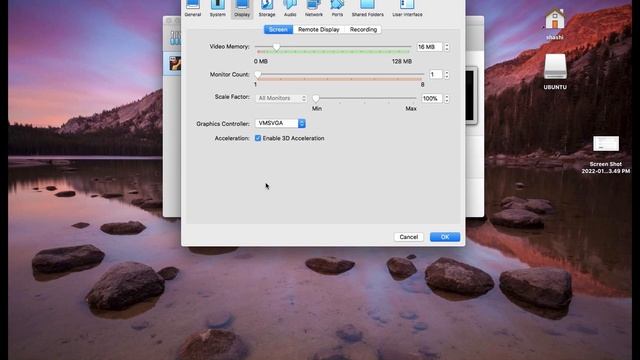Image resolution: width=640 pixels, height=360 pixels.
Task: Click the Cancel button
Action: pyautogui.click(x=409, y=237)
